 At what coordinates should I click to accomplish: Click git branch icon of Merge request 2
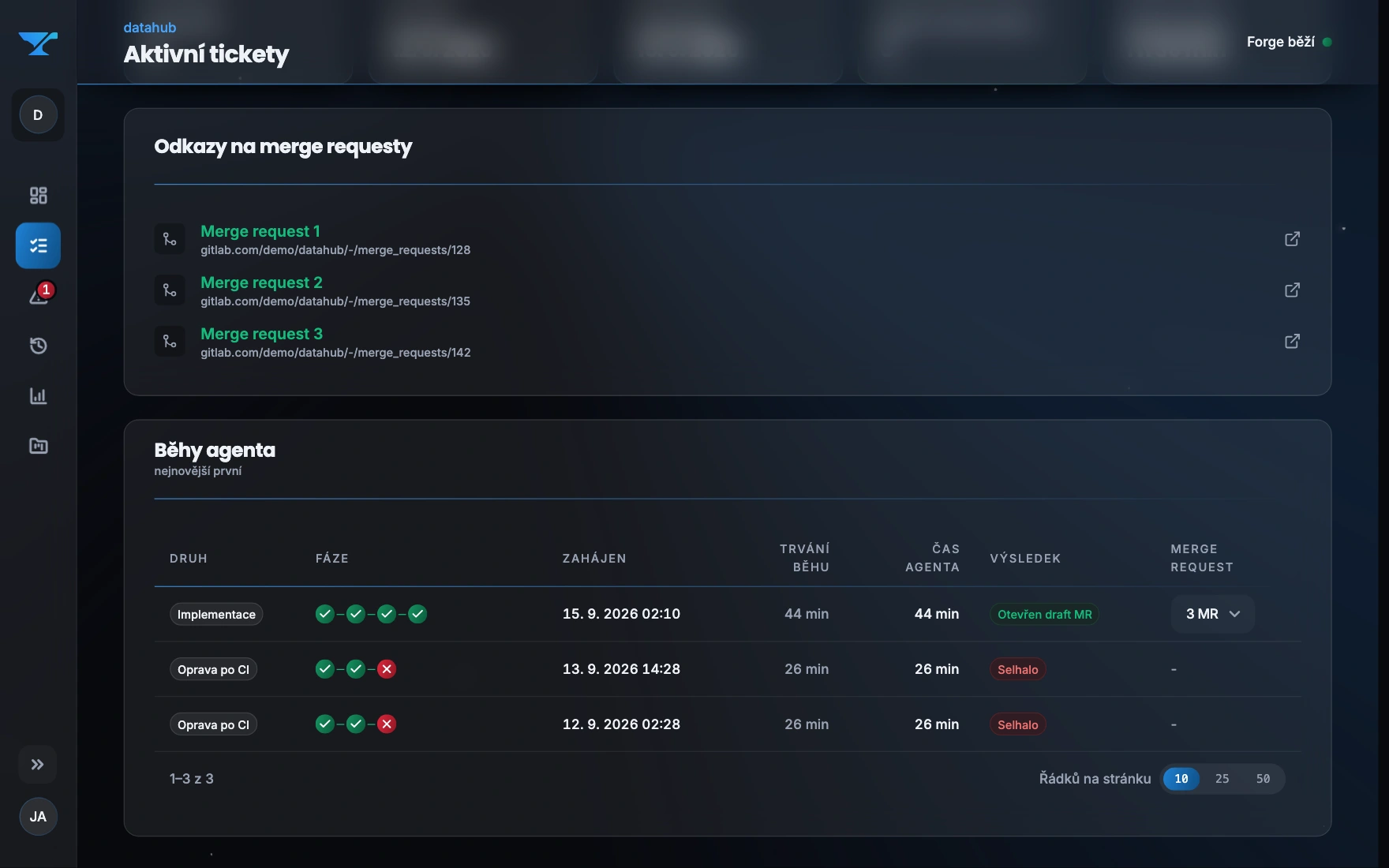pos(170,290)
